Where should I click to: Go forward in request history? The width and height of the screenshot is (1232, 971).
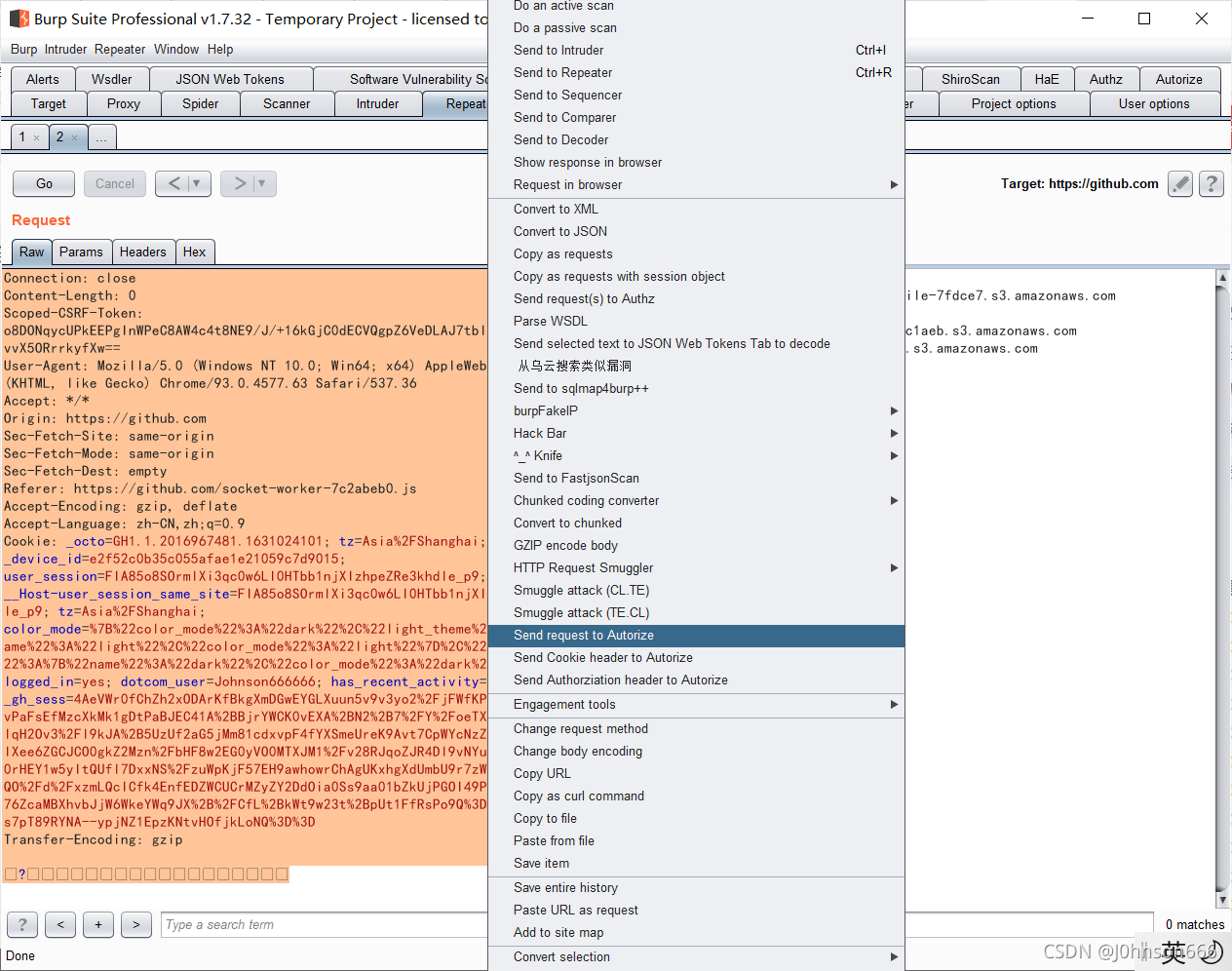tap(240, 183)
